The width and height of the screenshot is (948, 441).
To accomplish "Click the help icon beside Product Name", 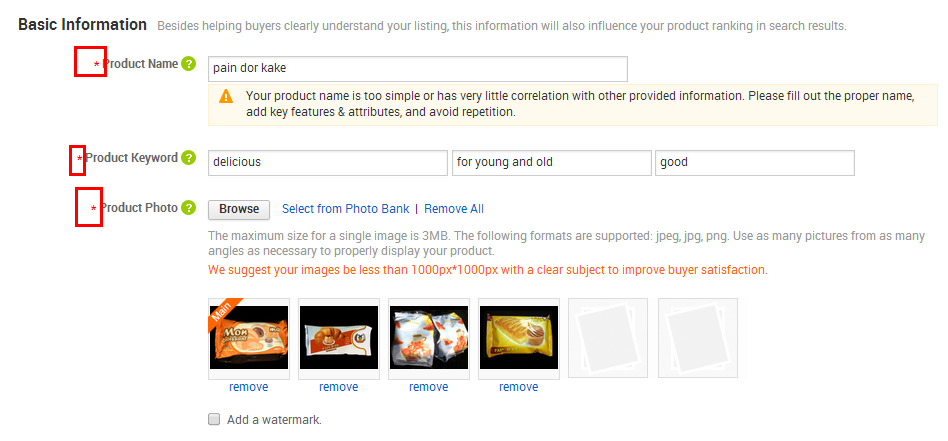I will click(189, 64).
